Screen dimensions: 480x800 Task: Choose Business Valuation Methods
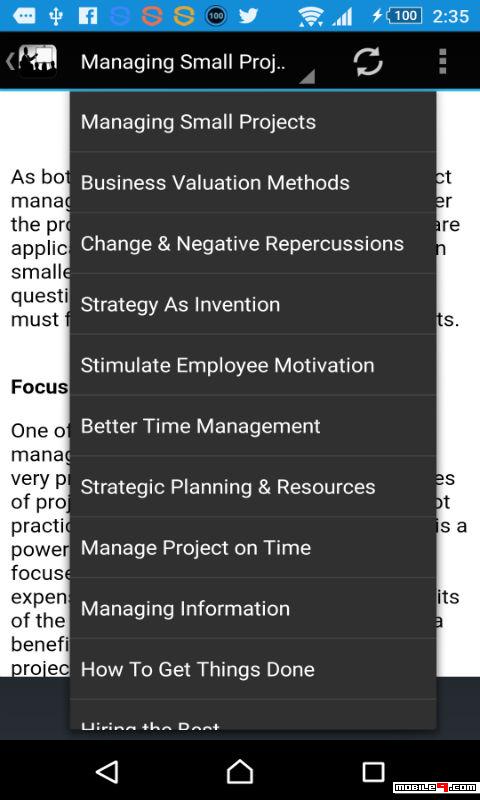pos(253,182)
